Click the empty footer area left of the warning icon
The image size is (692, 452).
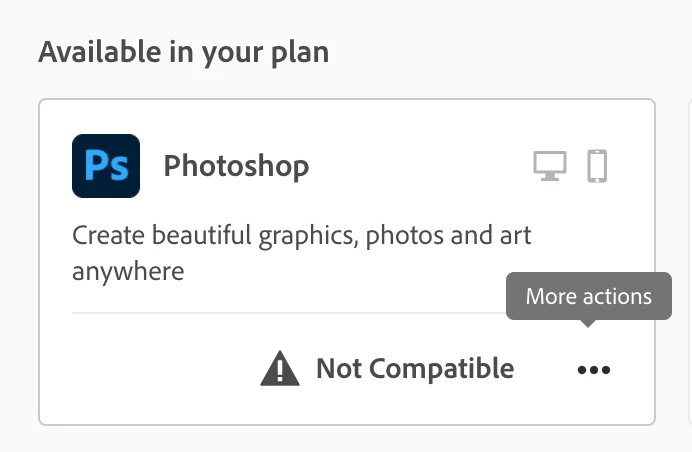[163, 369]
